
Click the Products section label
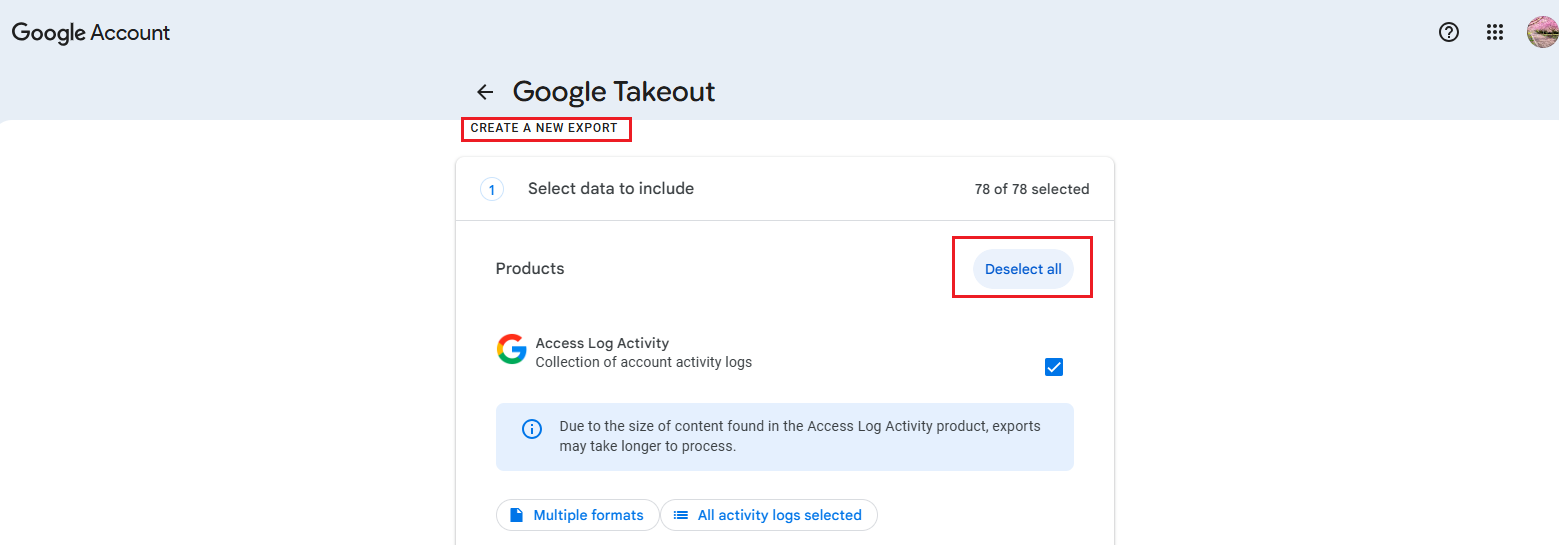coord(530,269)
